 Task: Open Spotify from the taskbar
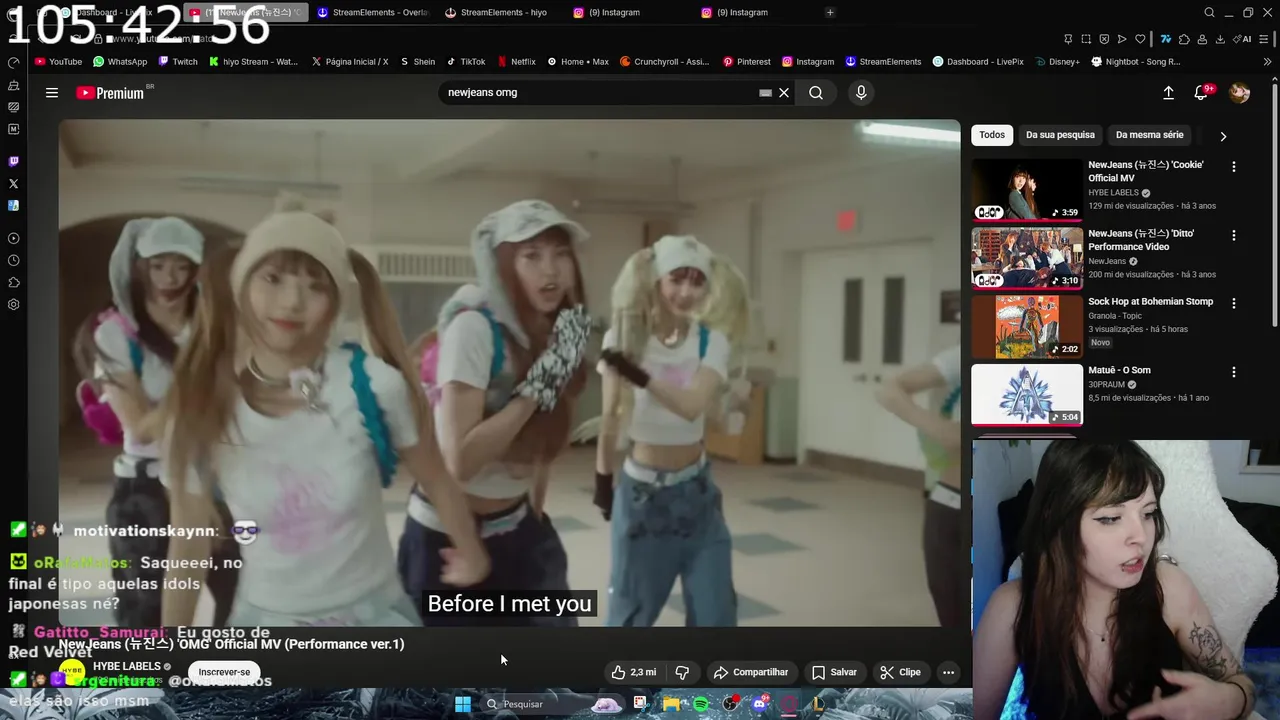coord(701,704)
